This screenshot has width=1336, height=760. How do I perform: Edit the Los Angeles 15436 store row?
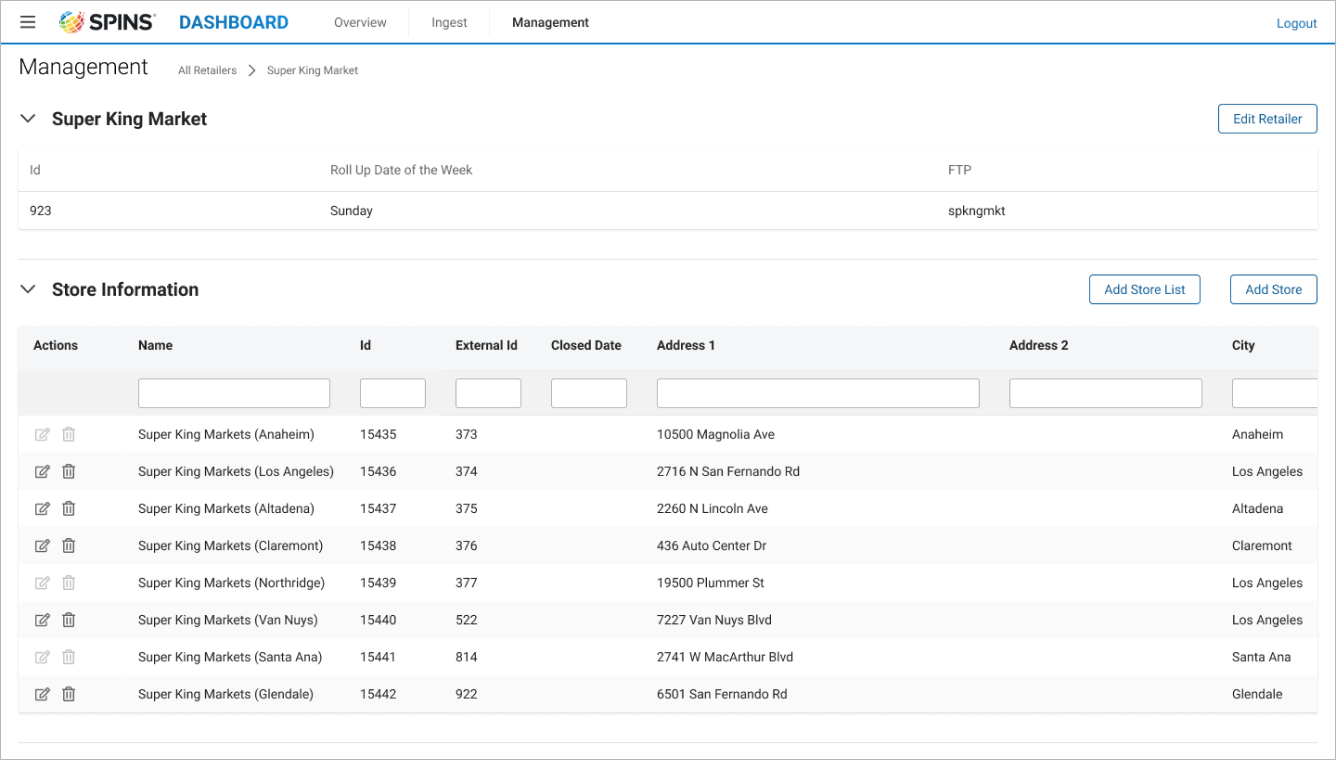[x=42, y=472]
